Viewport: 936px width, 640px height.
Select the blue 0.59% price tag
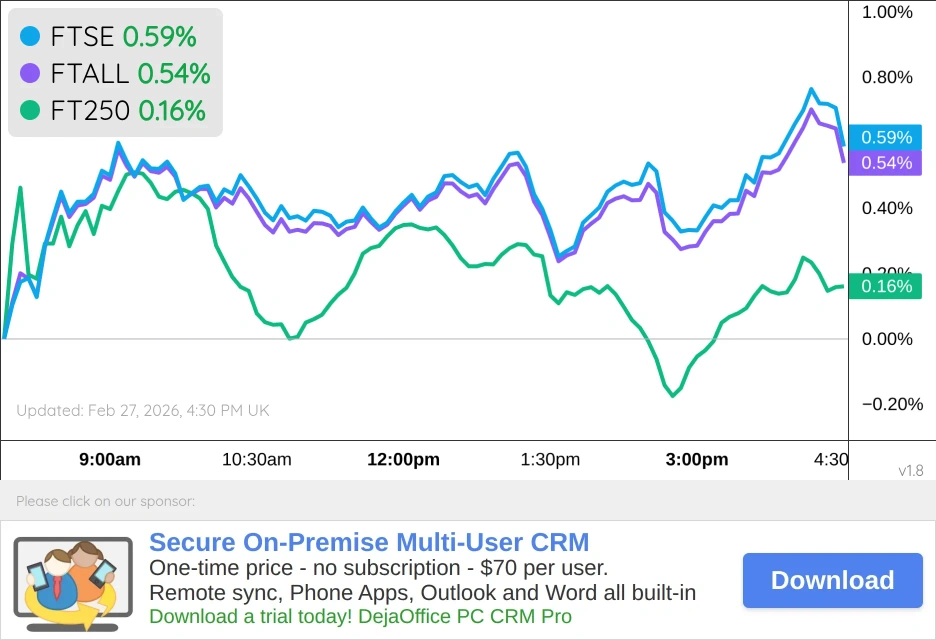(x=884, y=137)
